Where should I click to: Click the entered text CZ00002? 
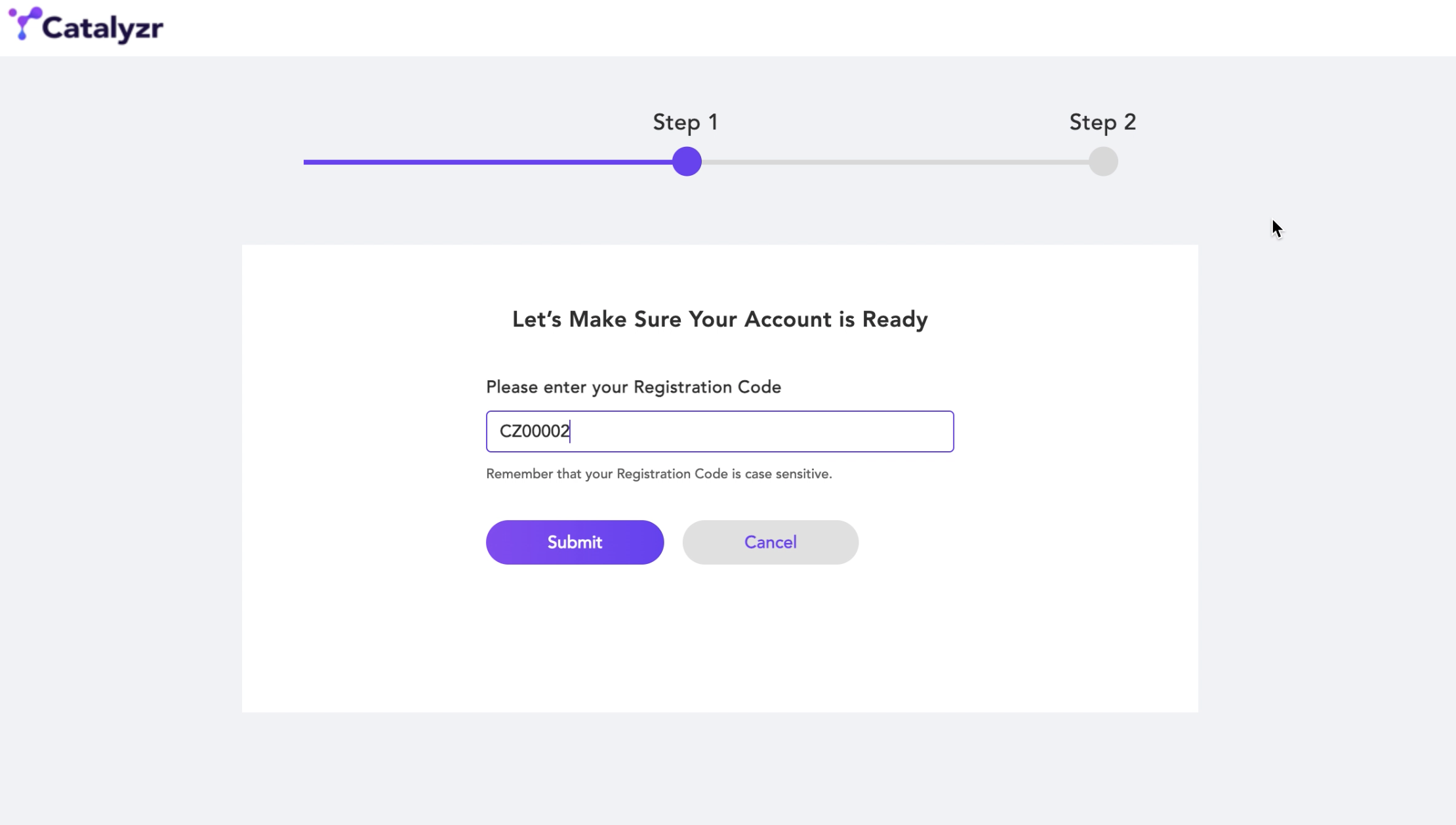tap(535, 432)
